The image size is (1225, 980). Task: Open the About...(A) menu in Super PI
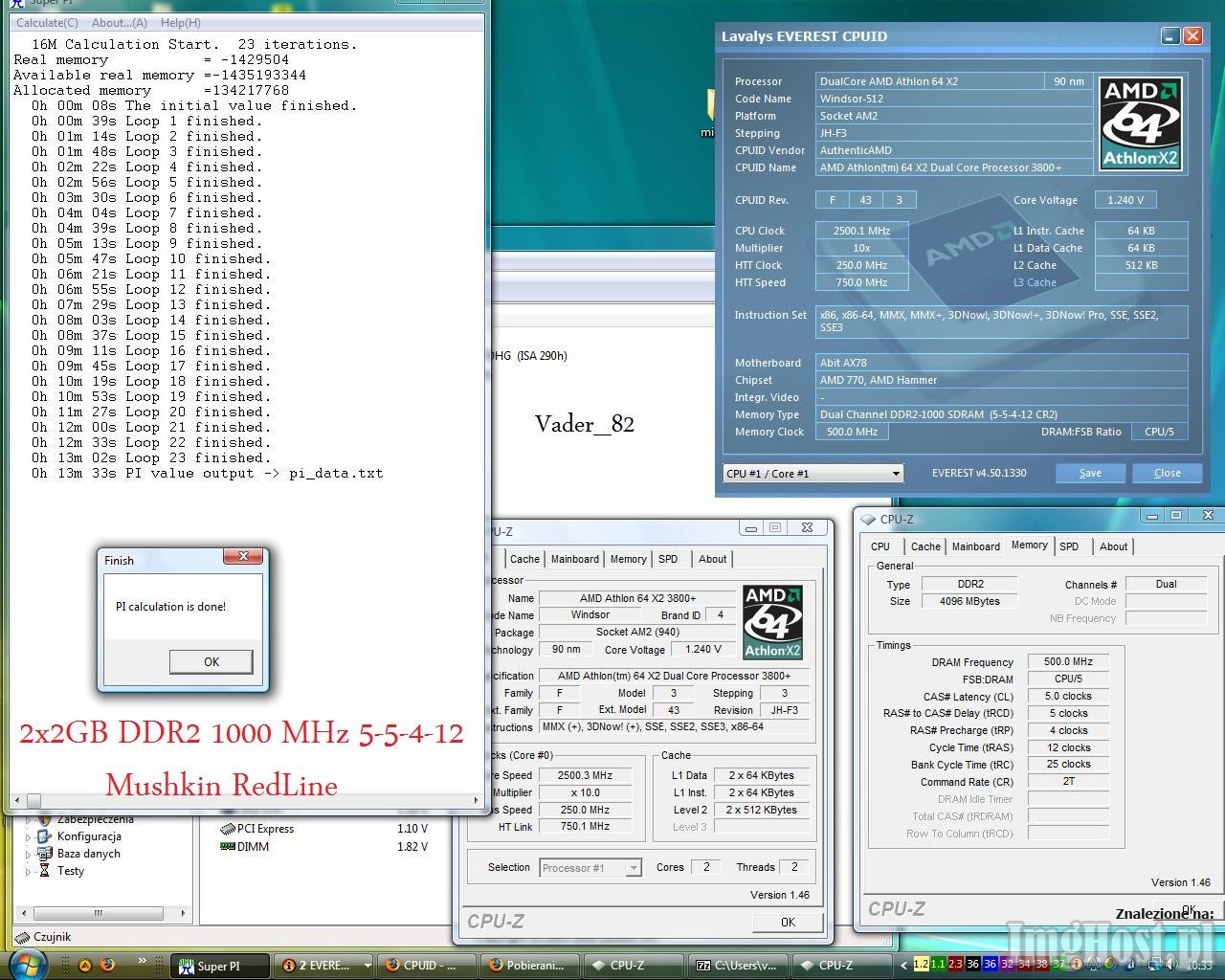coord(119,22)
